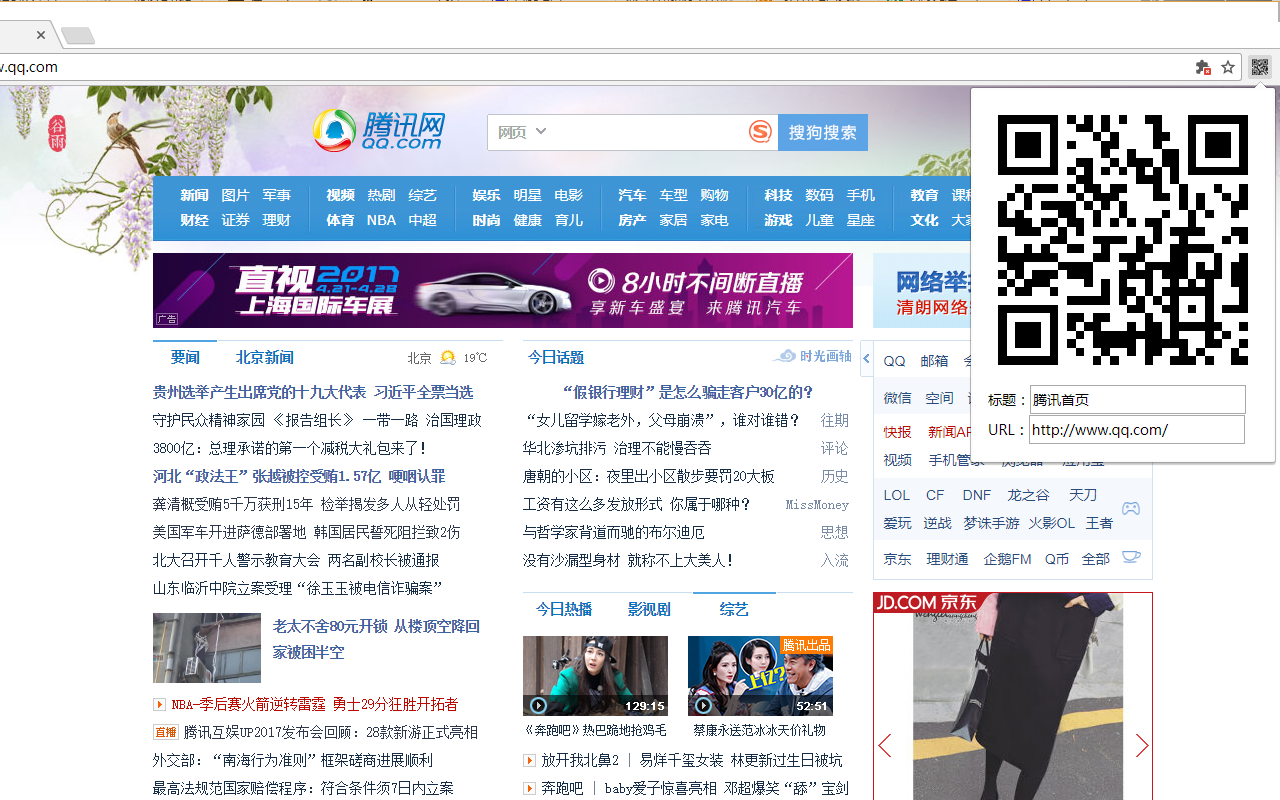Viewport: 1280px width, 800px height.
Task: Click the Tencent QQ.com logo
Action: [x=378, y=131]
